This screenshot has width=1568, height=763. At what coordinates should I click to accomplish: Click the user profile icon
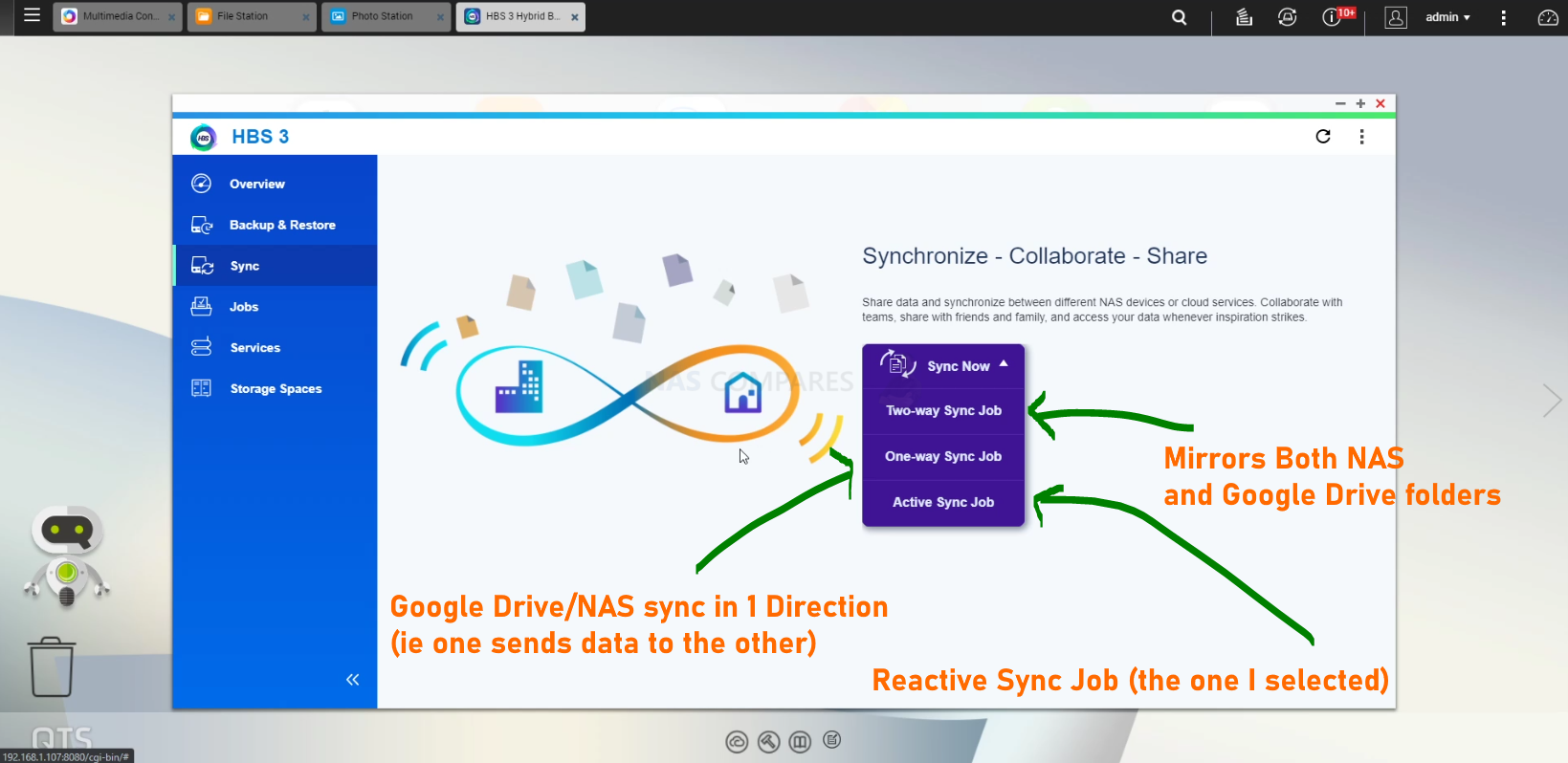[x=1397, y=17]
